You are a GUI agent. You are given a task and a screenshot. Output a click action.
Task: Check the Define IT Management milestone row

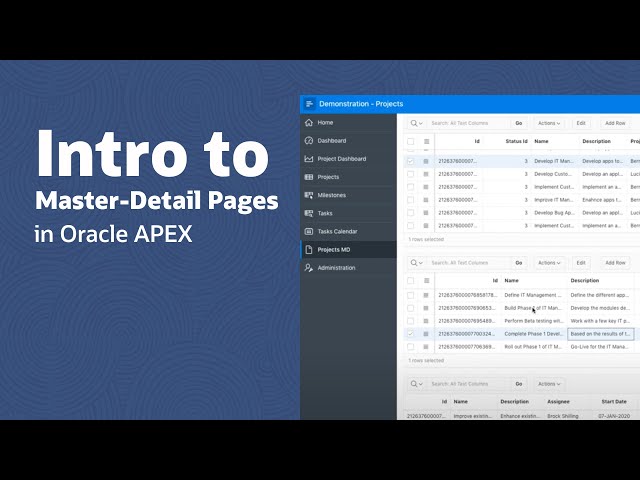coord(411,295)
